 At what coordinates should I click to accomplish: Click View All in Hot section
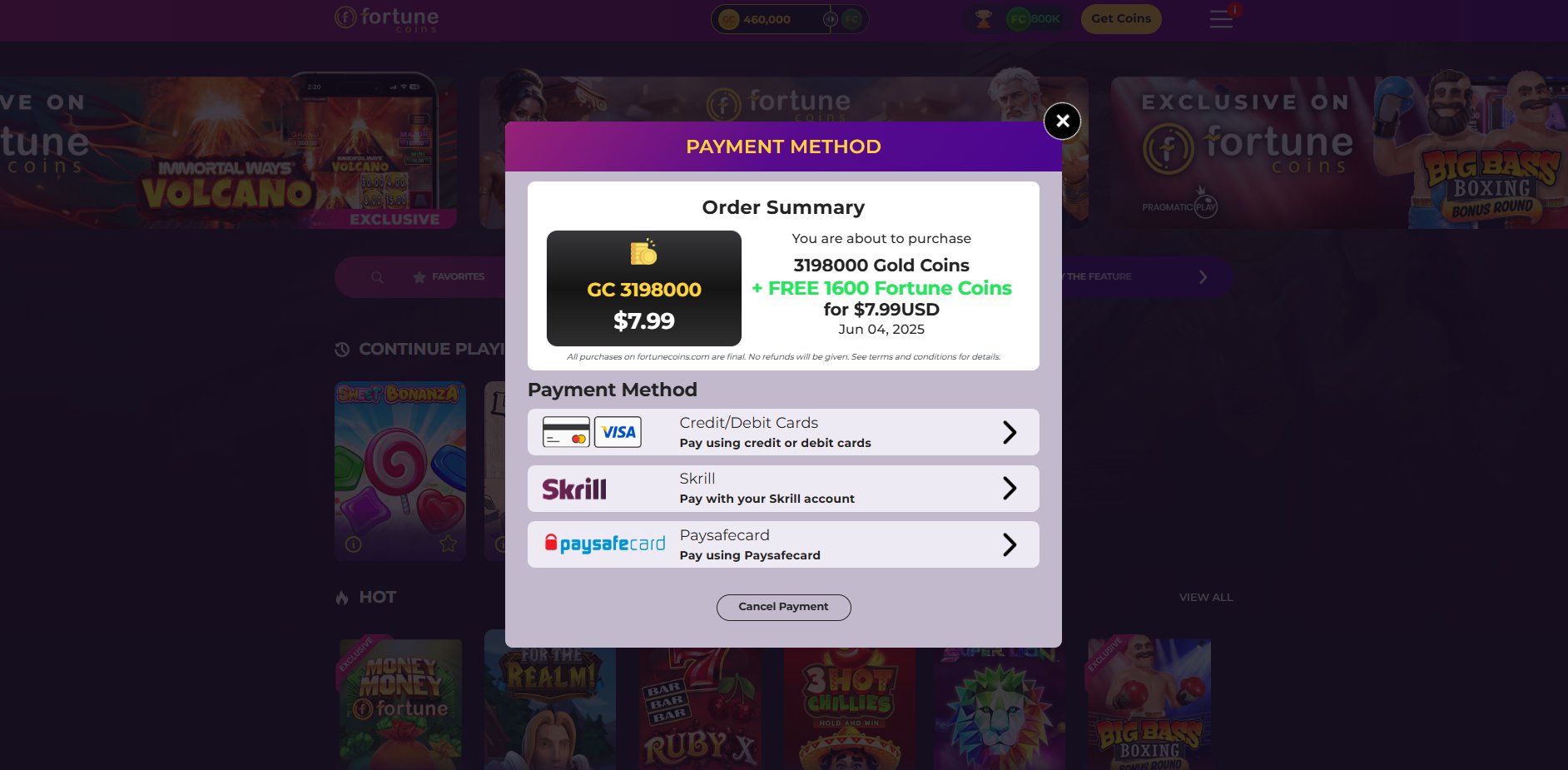(x=1206, y=597)
